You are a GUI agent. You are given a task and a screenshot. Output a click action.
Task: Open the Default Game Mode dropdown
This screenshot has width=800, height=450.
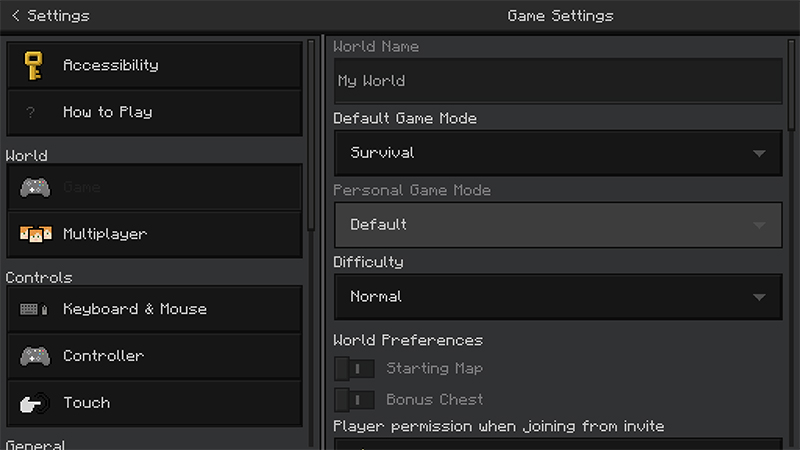tap(558, 153)
